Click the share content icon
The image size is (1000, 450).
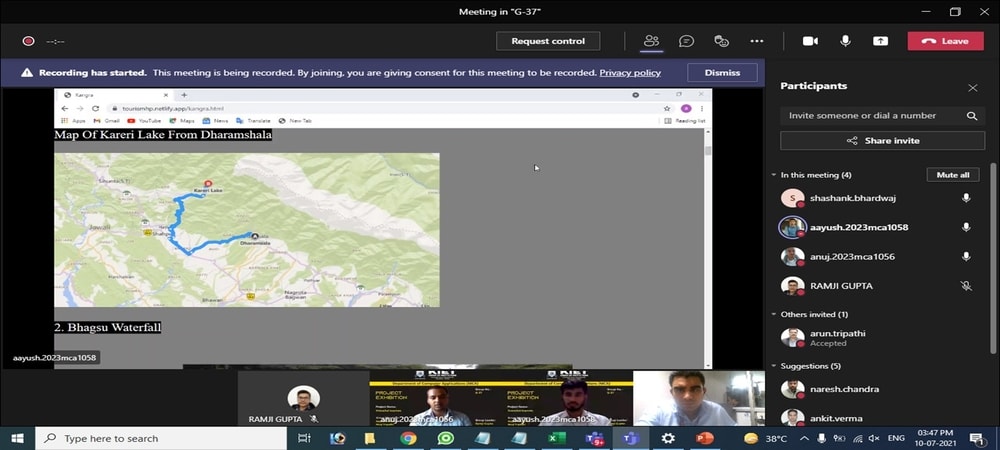point(880,41)
